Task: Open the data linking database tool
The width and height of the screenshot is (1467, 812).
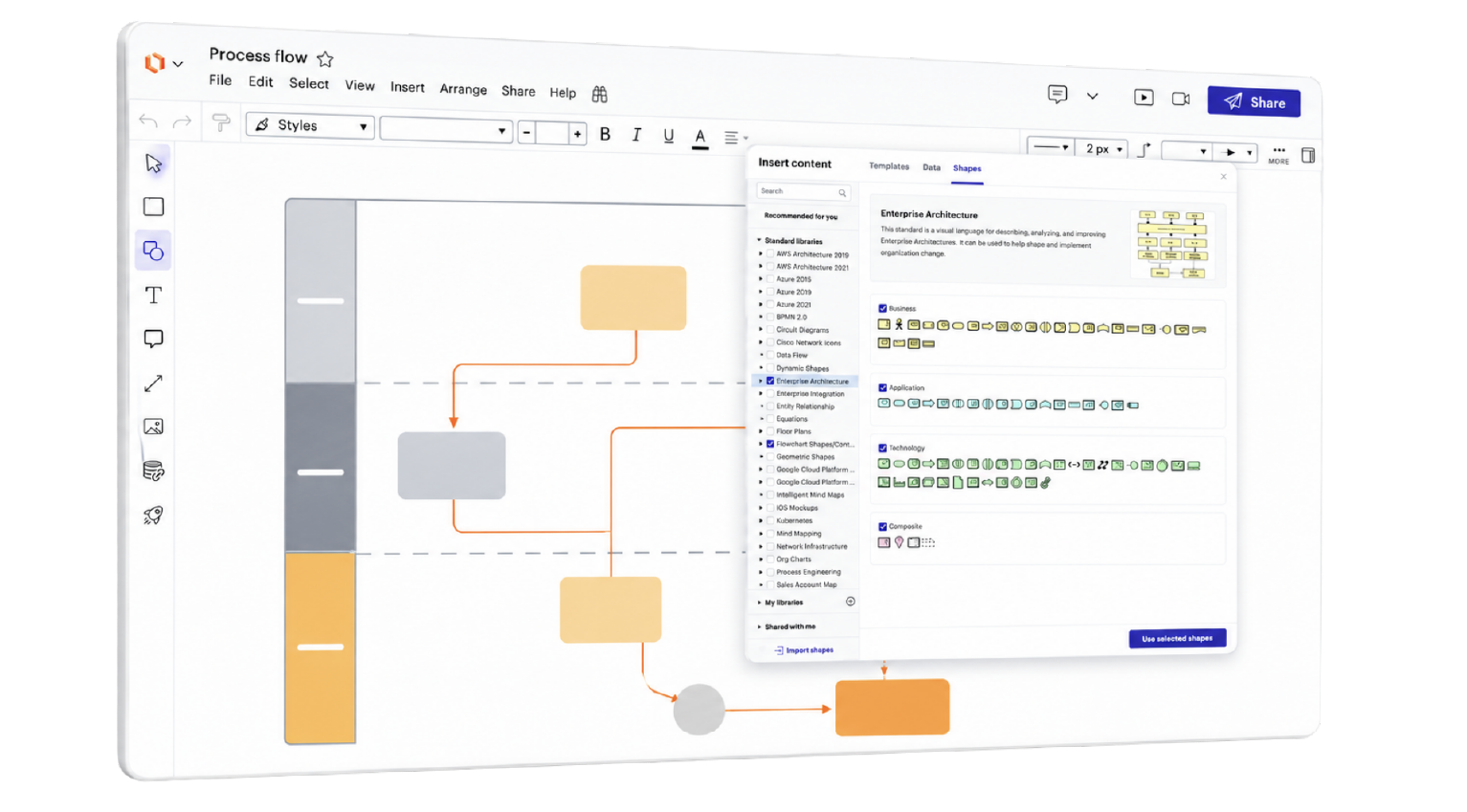Action: 153,471
